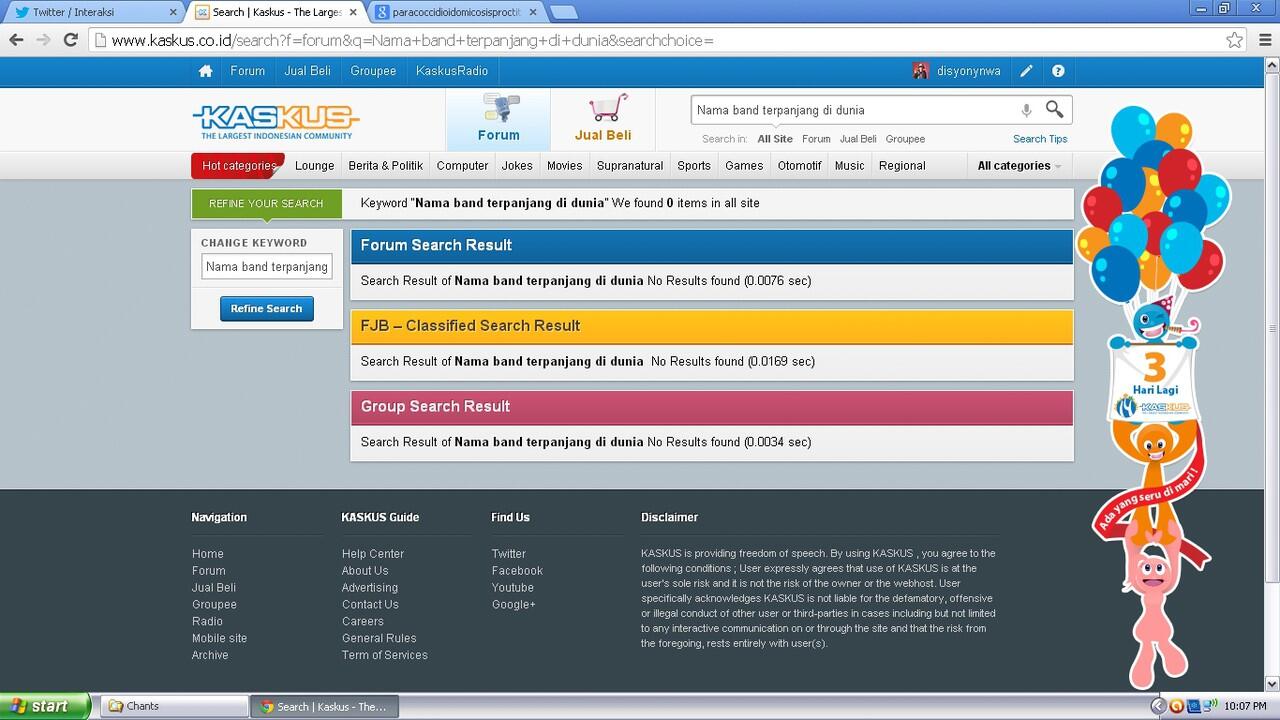1280x720 pixels.
Task: Click the Change Keyword input field
Action: (x=267, y=267)
